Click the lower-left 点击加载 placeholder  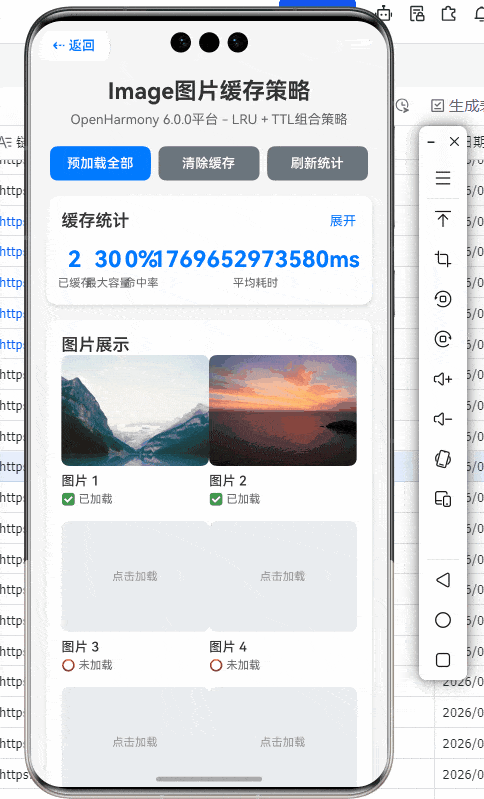tap(135, 736)
